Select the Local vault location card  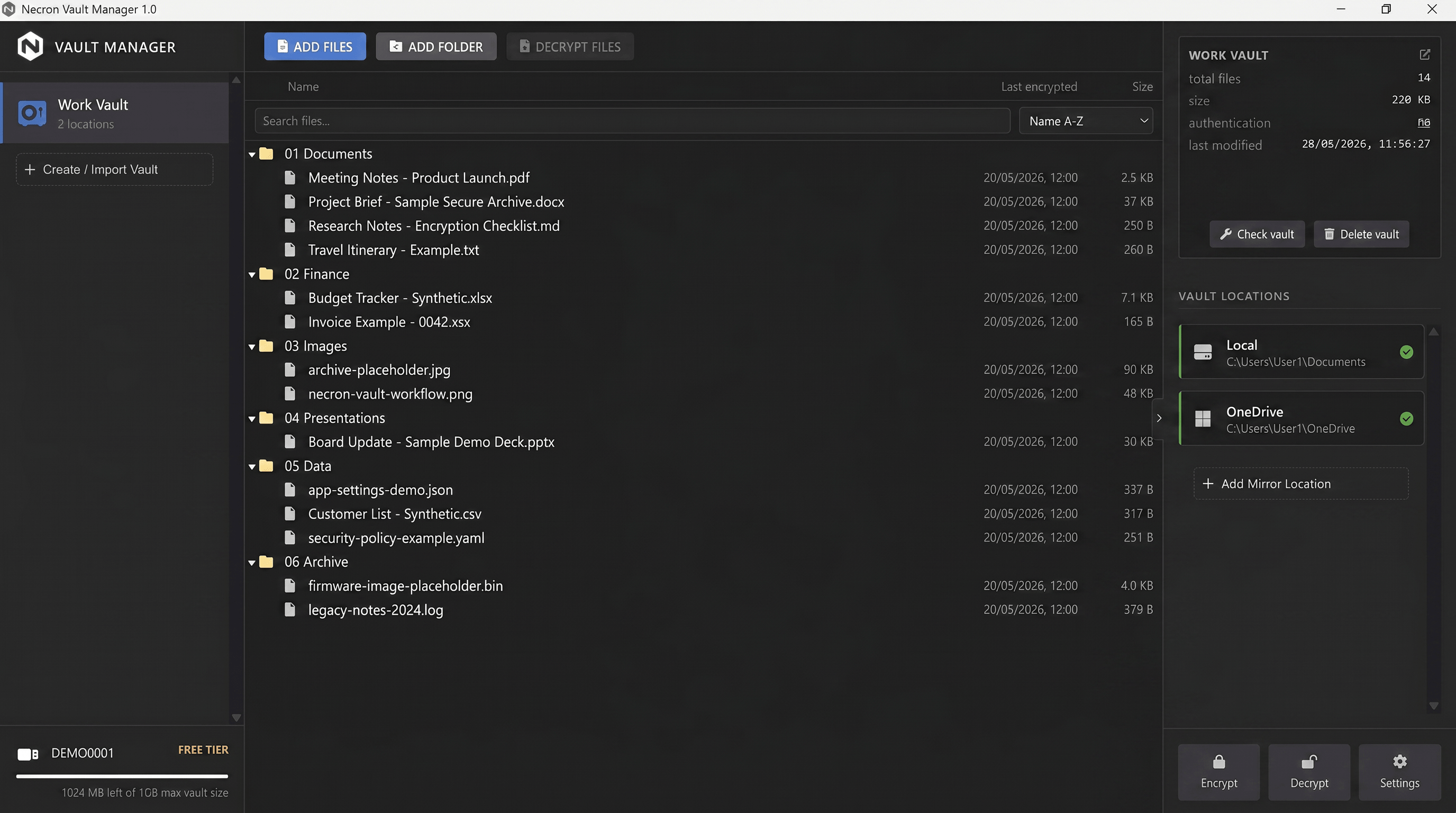[1301, 351]
